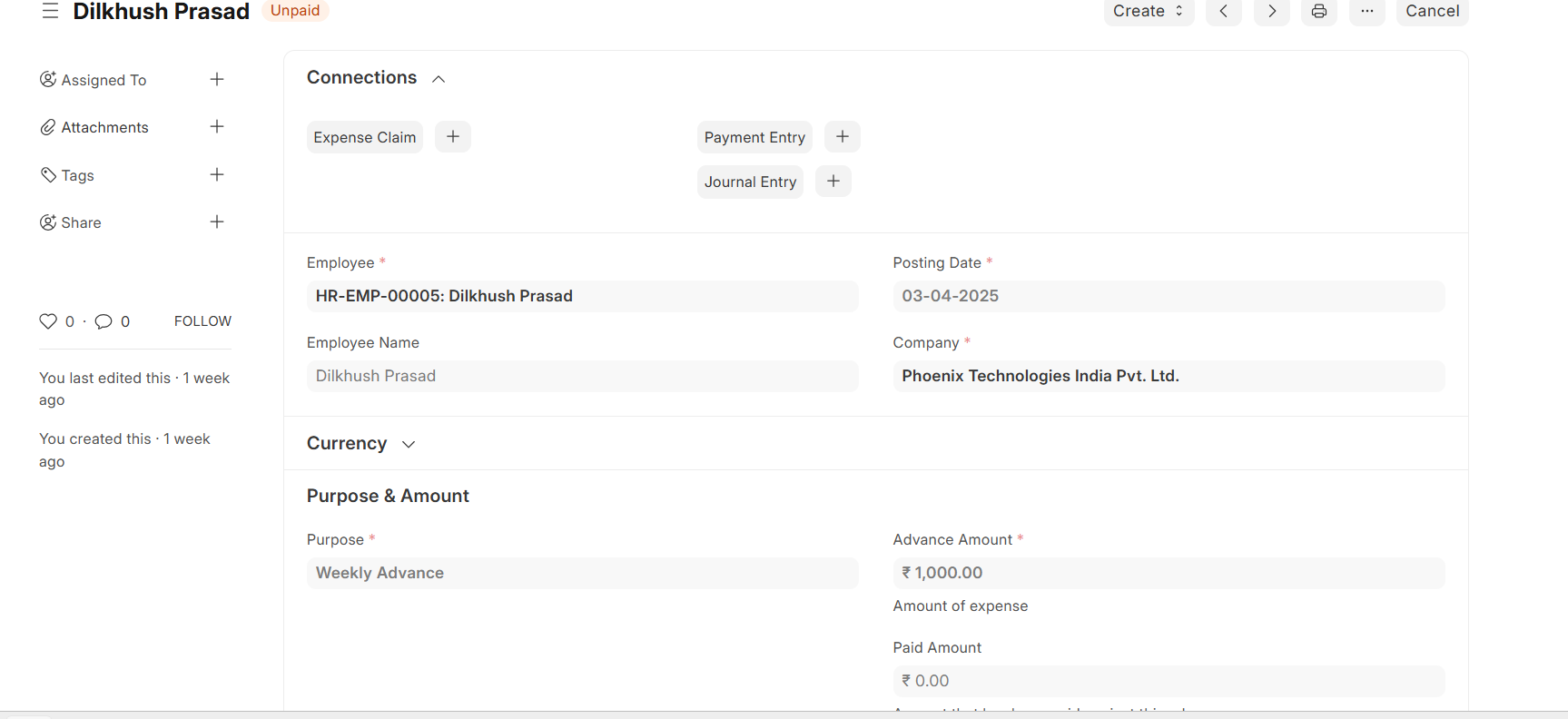The height and width of the screenshot is (719, 1568).
Task: Add a tag with plus icon
Action: point(217,175)
